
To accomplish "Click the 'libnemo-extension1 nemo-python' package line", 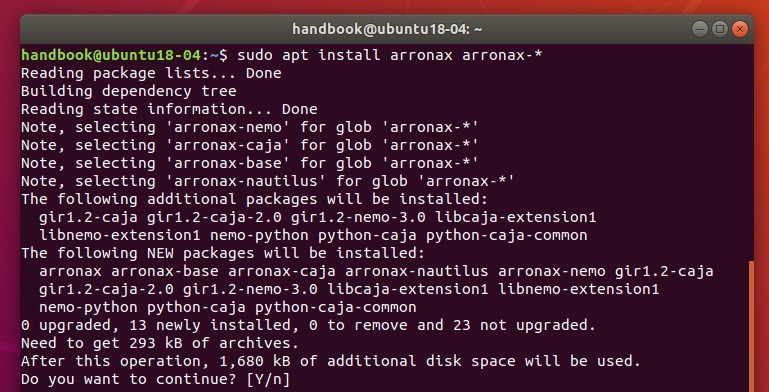I will coord(313,235).
